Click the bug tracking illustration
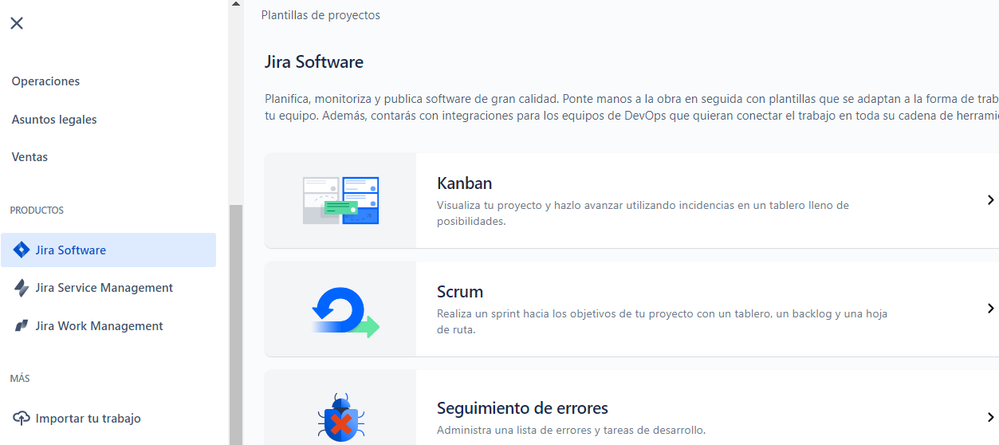Image resolution: width=999 pixels, height=445 pixels. point(341,418)
